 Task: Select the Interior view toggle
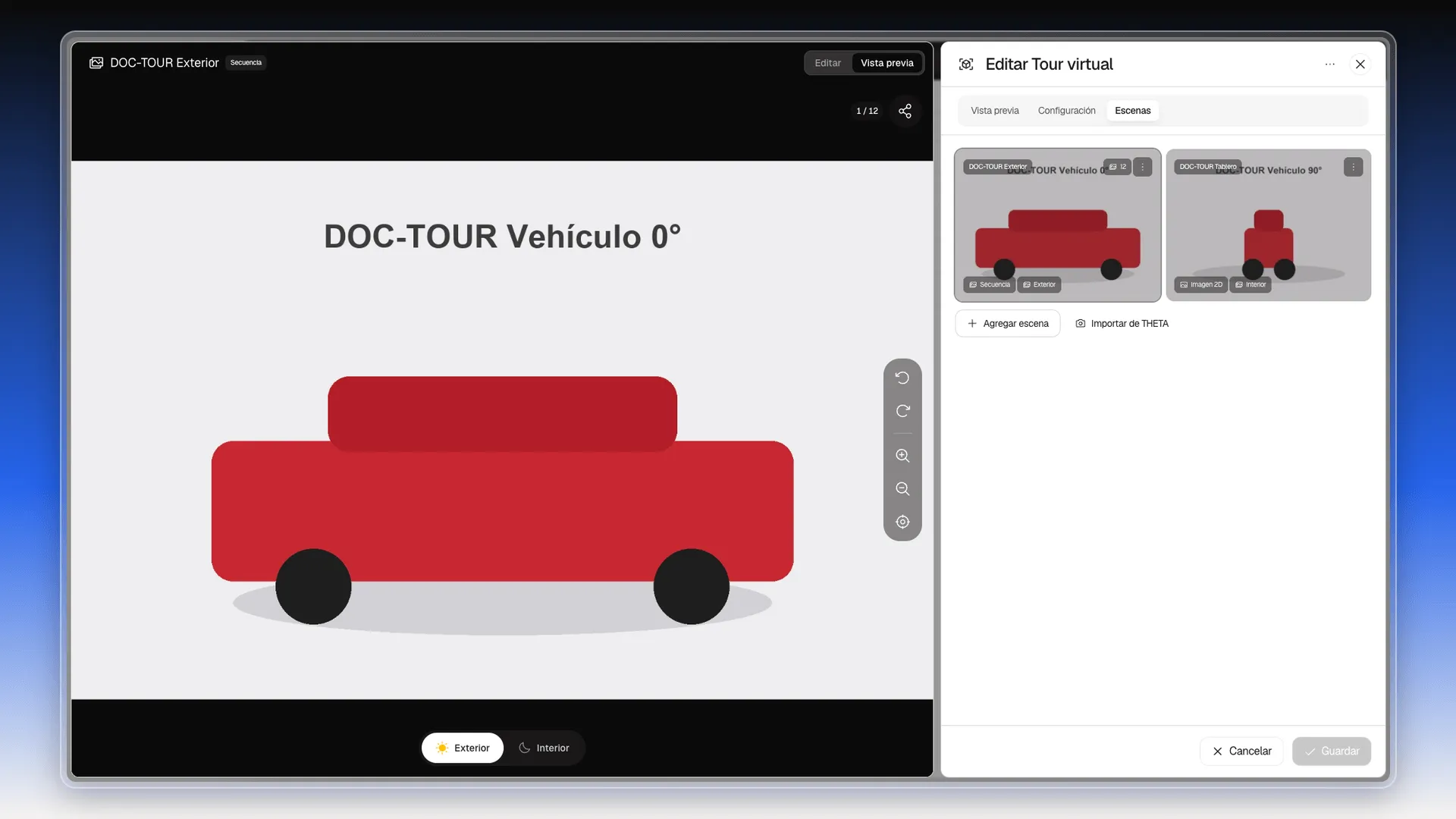coord(544,748)
